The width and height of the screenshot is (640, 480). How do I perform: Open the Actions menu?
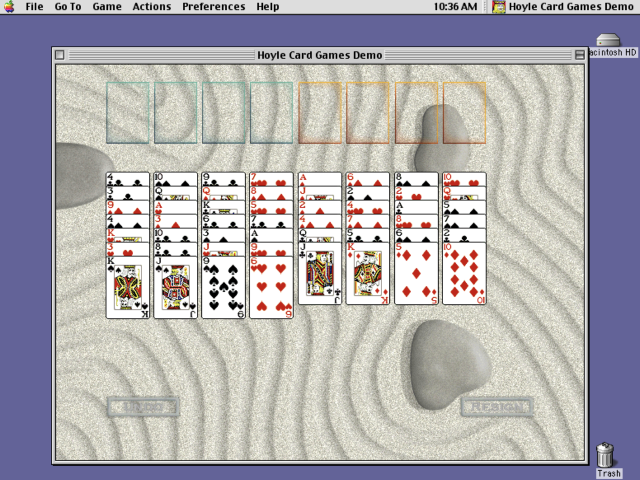tap(151, 7)
